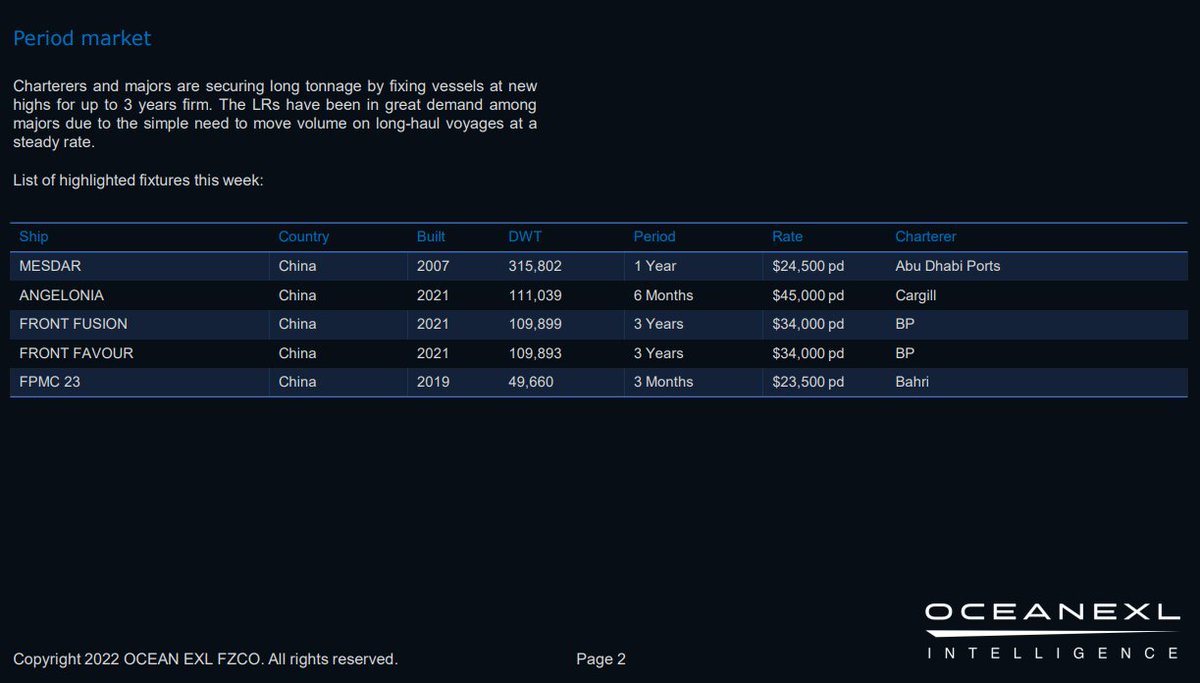Select the FPMC 23 ship name cell
Image resolution: width=1200 pixels, height=683 pixels.
(49, 382)
